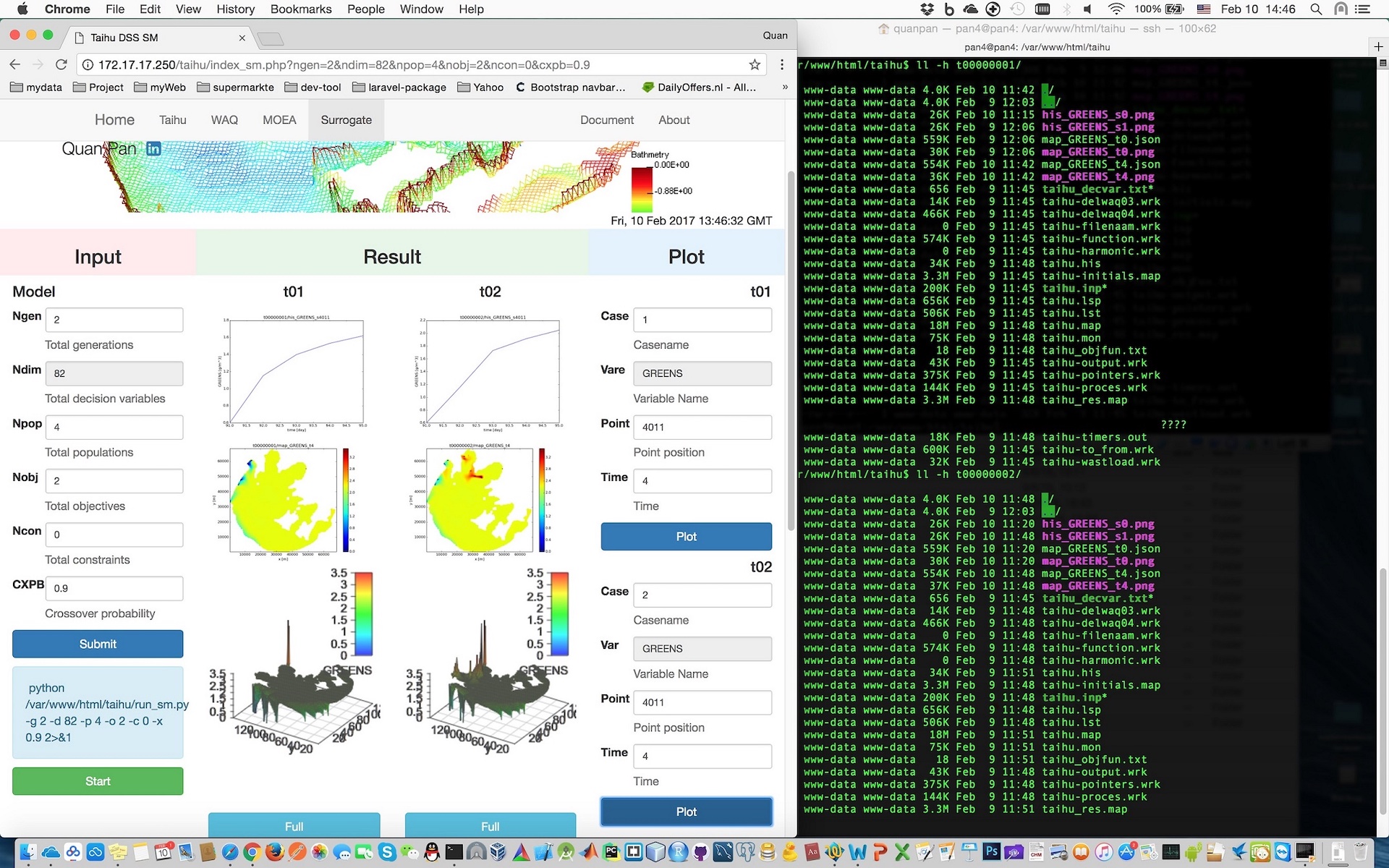
Task: Click the Full button under t02 results
Action: click(490, 825)
